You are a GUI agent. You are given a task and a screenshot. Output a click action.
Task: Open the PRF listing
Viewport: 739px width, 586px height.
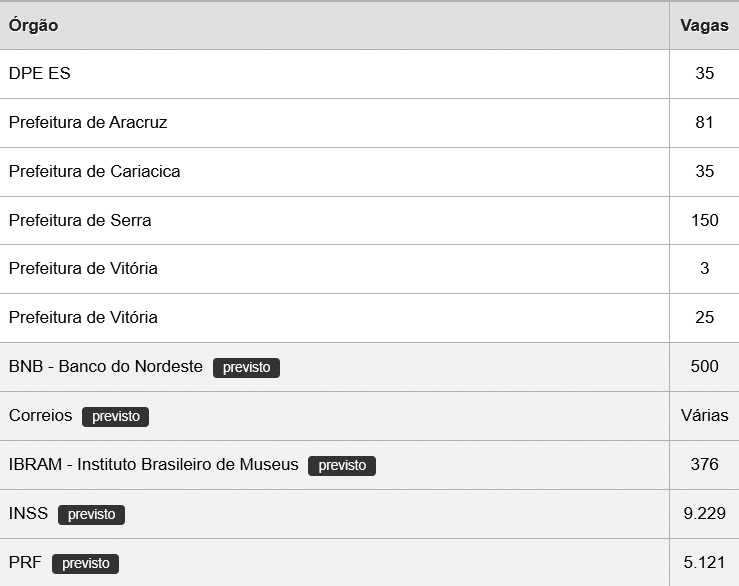pos(25,563)
